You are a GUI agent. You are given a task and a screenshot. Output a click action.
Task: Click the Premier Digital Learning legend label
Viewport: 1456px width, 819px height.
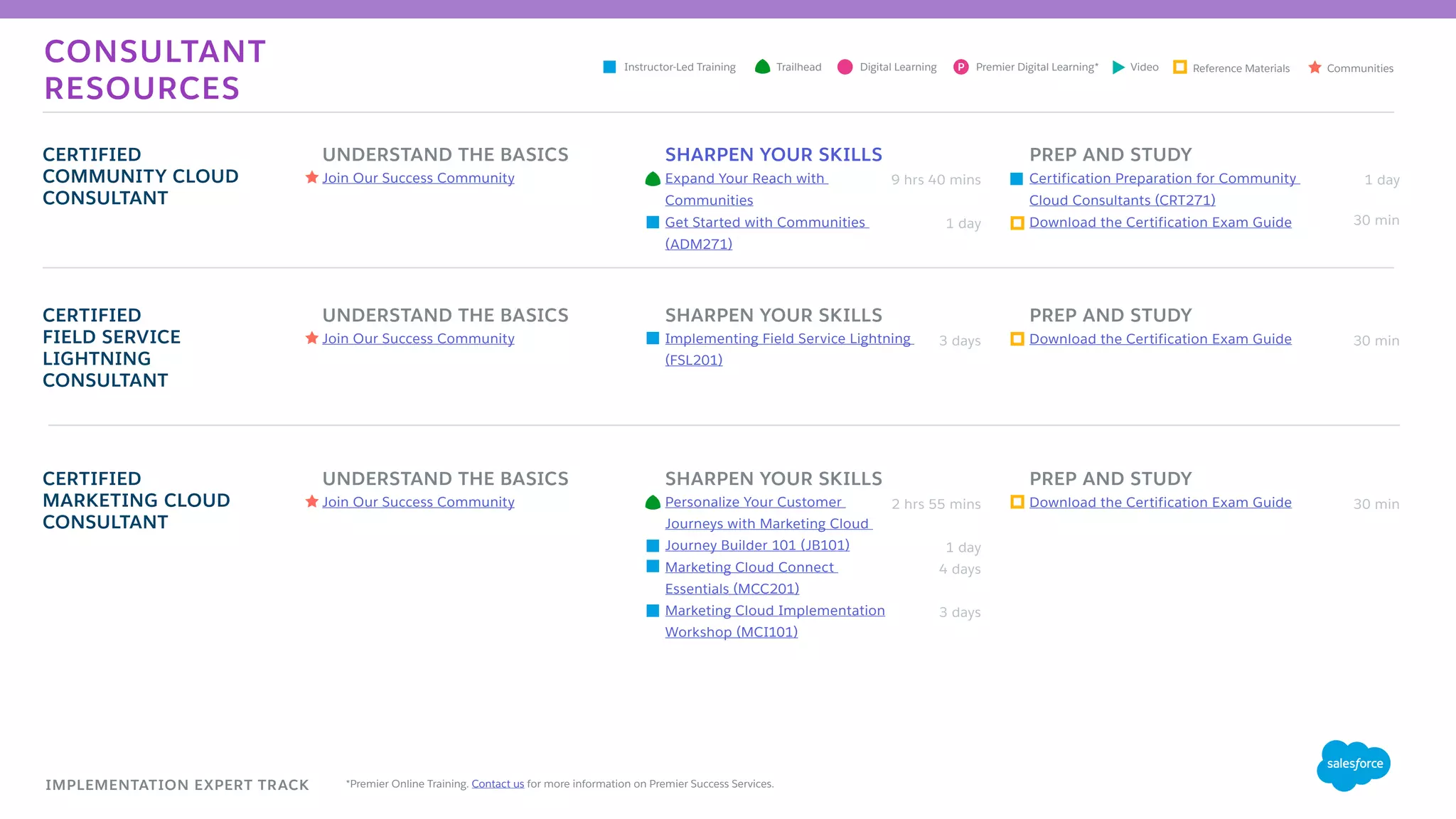pos(1037,67)
